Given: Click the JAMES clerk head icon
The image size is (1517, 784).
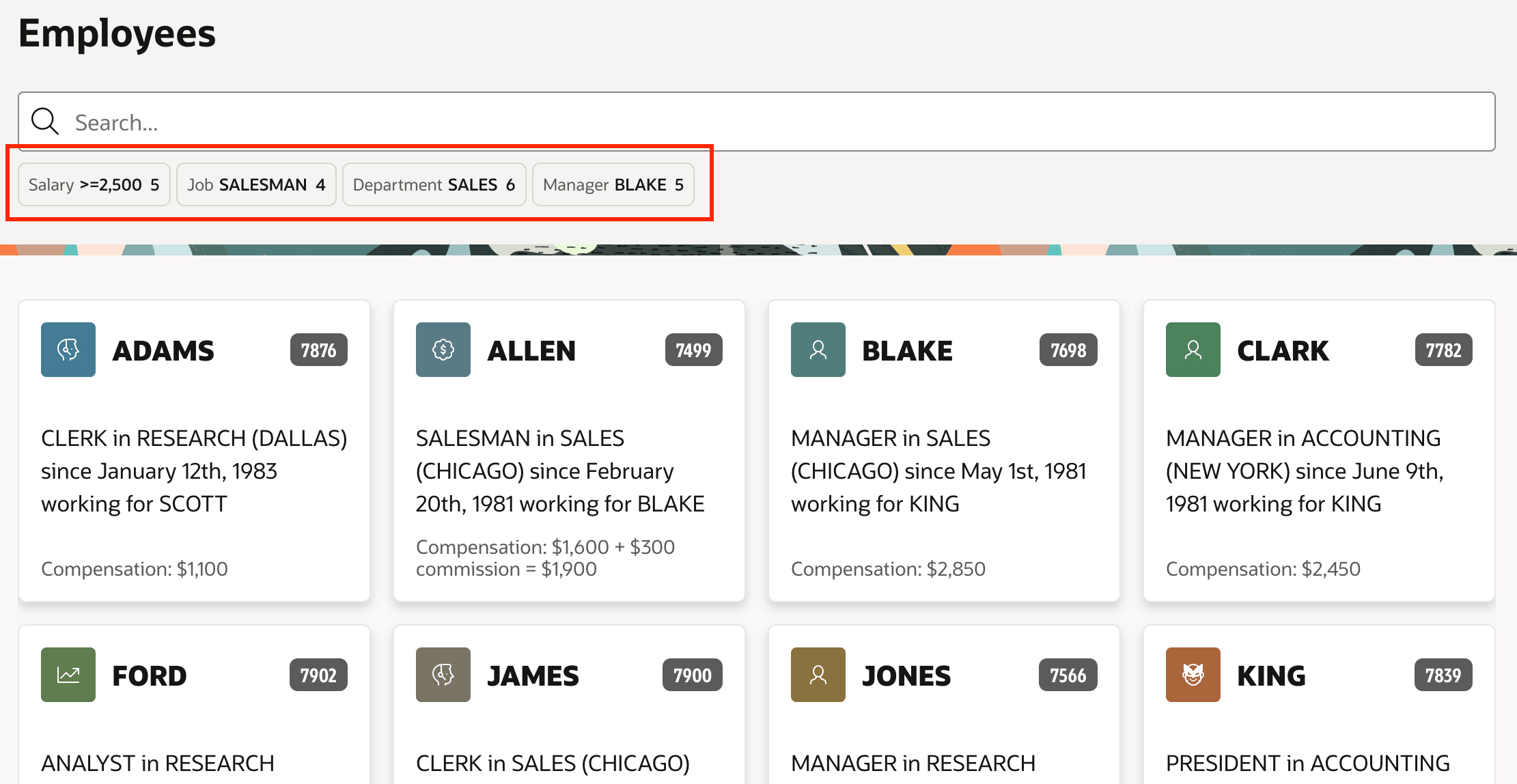Looking at the screenshot, I should 443,675.
